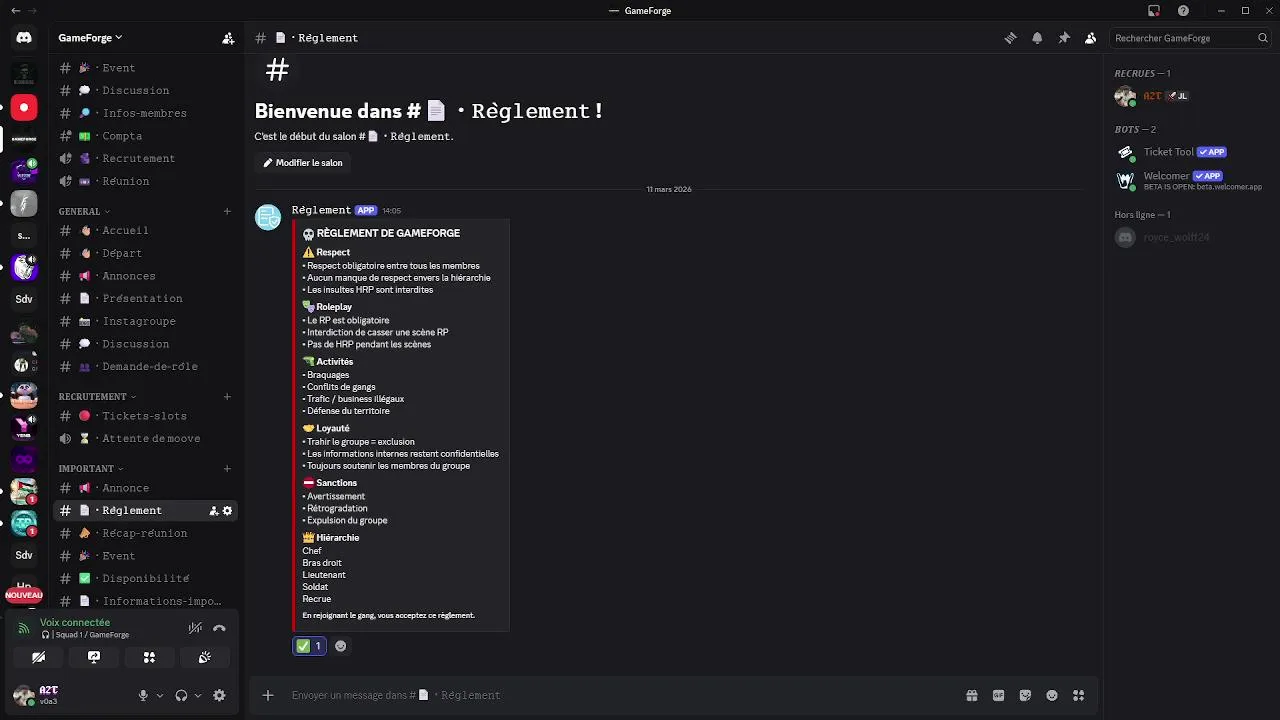Open Règlement channel settings gear
The height and width of the screenshot is (720, 1280).
[227, 511]
